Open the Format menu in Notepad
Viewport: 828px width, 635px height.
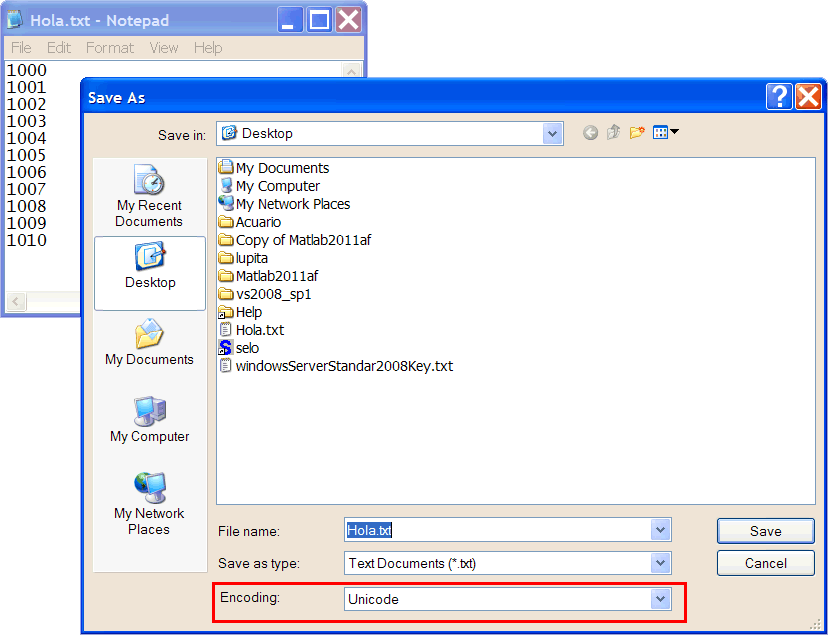110,48
